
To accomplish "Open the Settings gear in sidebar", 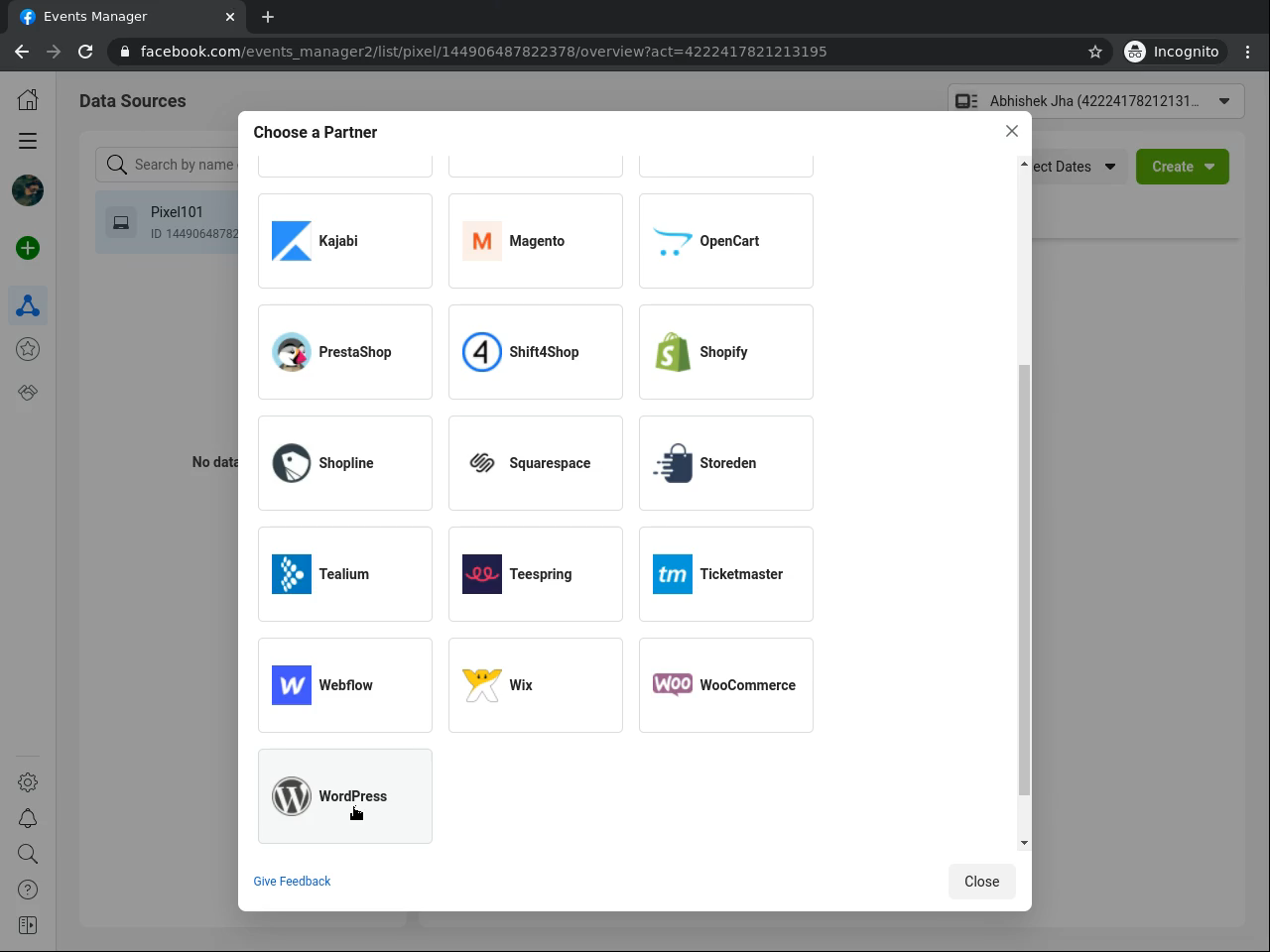I will (28, 782).
